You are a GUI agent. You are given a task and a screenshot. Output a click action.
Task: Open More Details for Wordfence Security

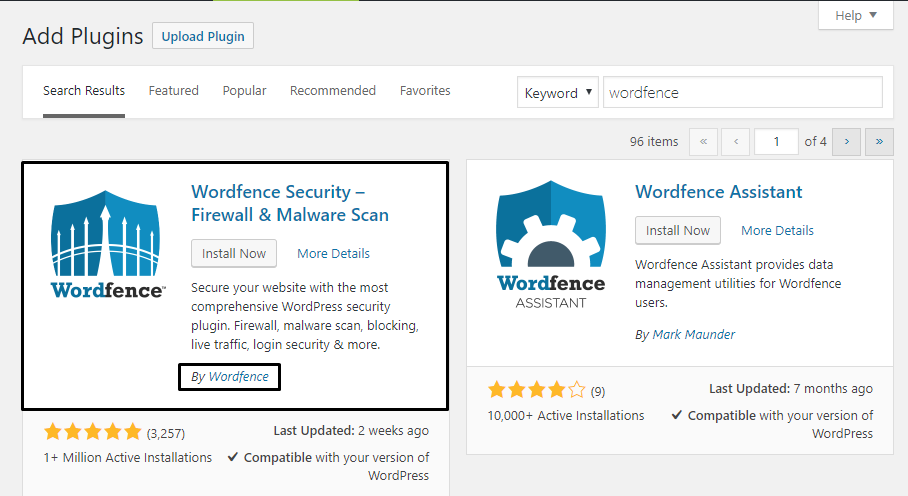pyautogui.click(x=334, y=253)
